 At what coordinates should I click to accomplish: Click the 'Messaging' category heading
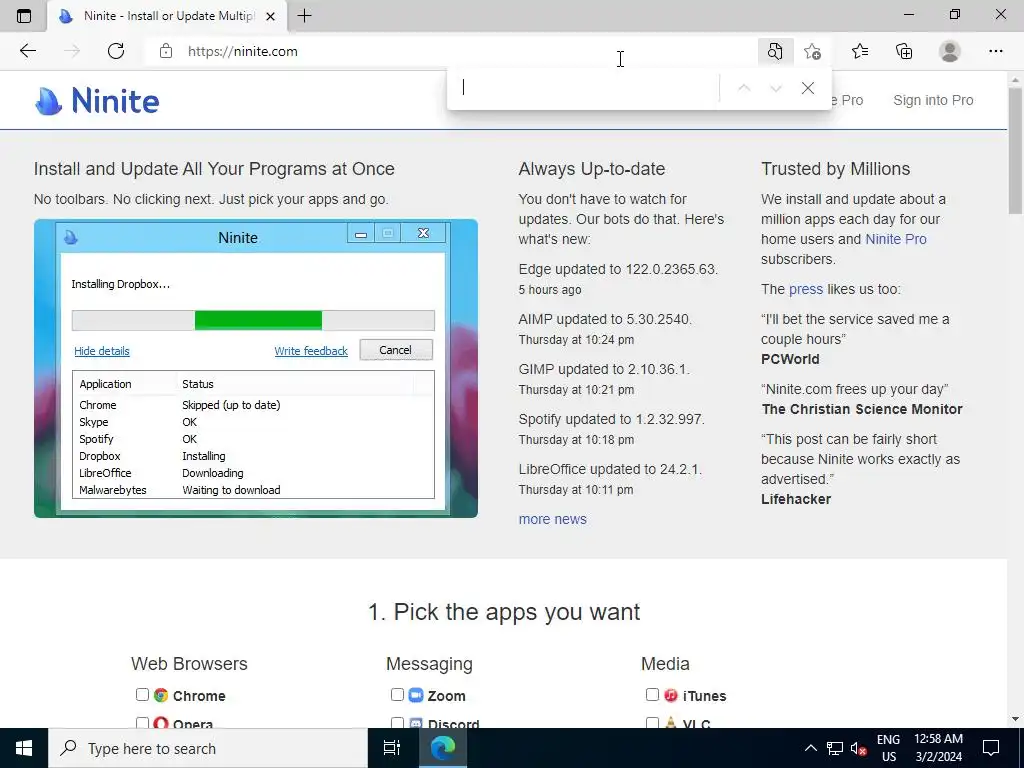429,664
